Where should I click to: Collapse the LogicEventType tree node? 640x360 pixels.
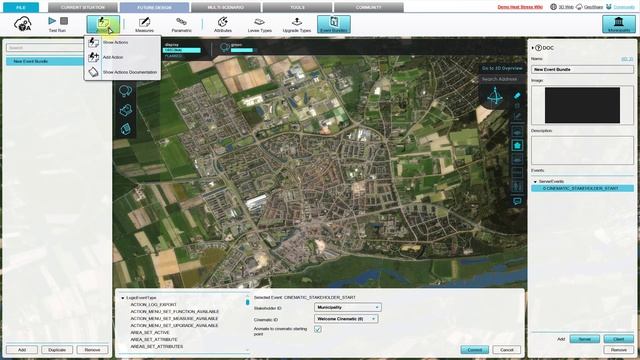tap(122, 298)
